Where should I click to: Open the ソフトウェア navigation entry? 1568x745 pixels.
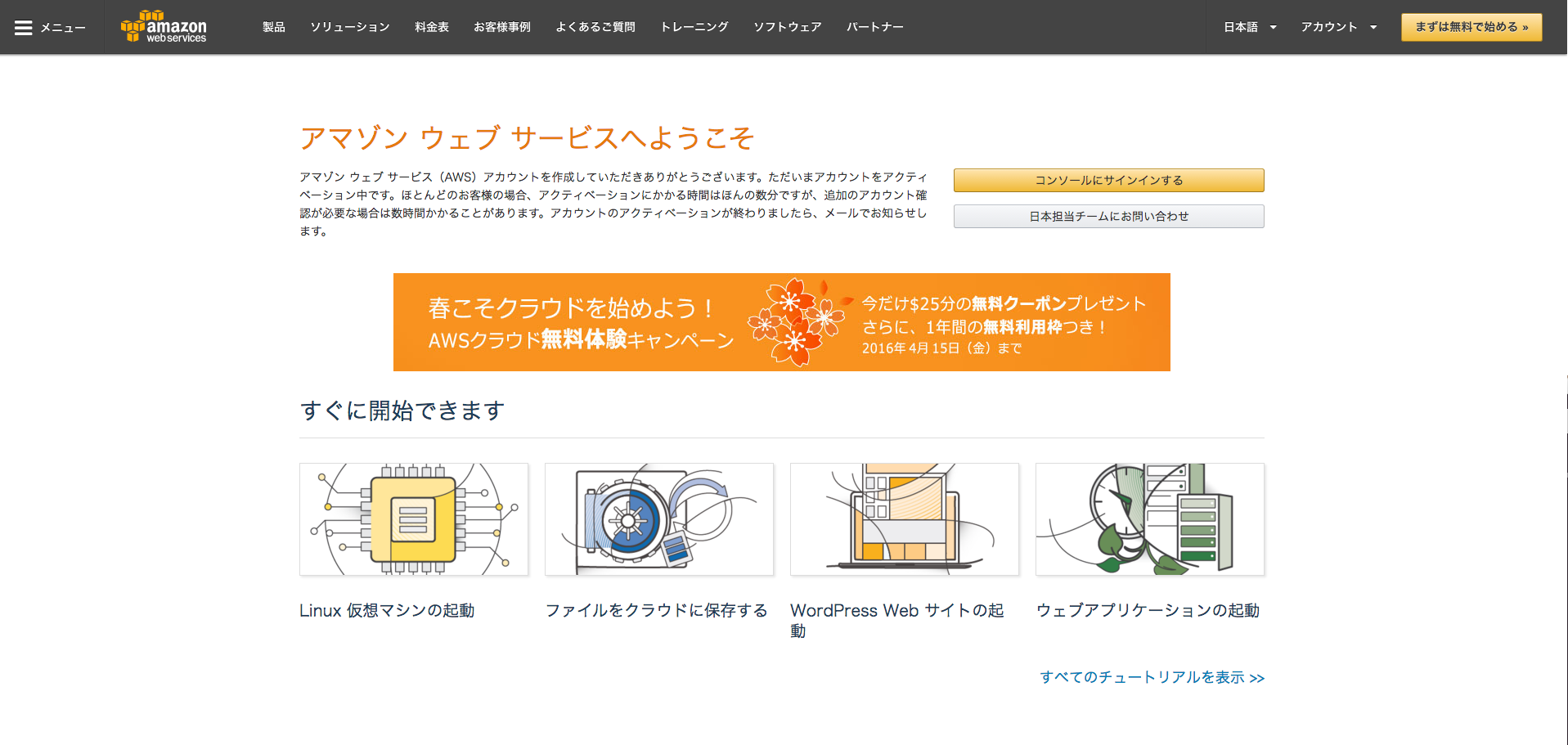(x=788, y=26)
